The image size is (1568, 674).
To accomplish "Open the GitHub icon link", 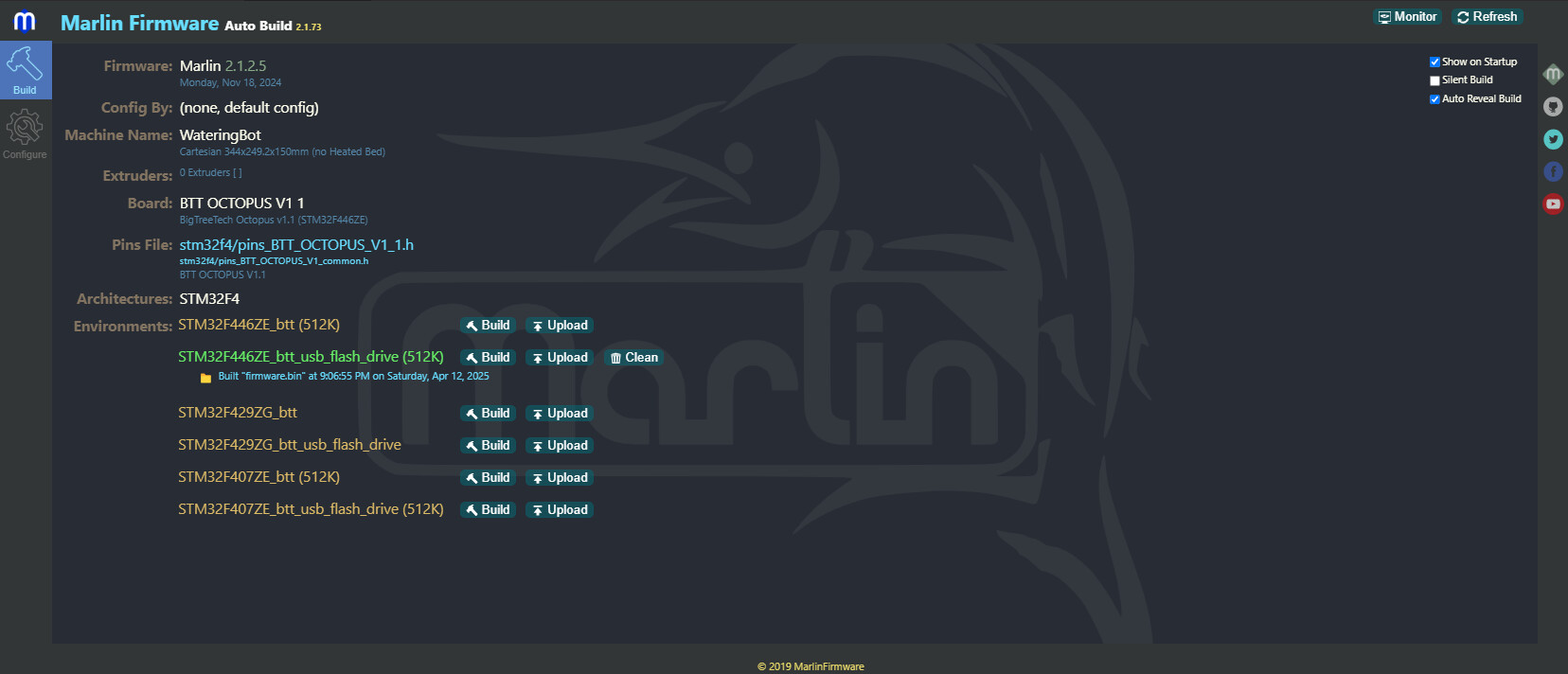I will click(1553, 107).
